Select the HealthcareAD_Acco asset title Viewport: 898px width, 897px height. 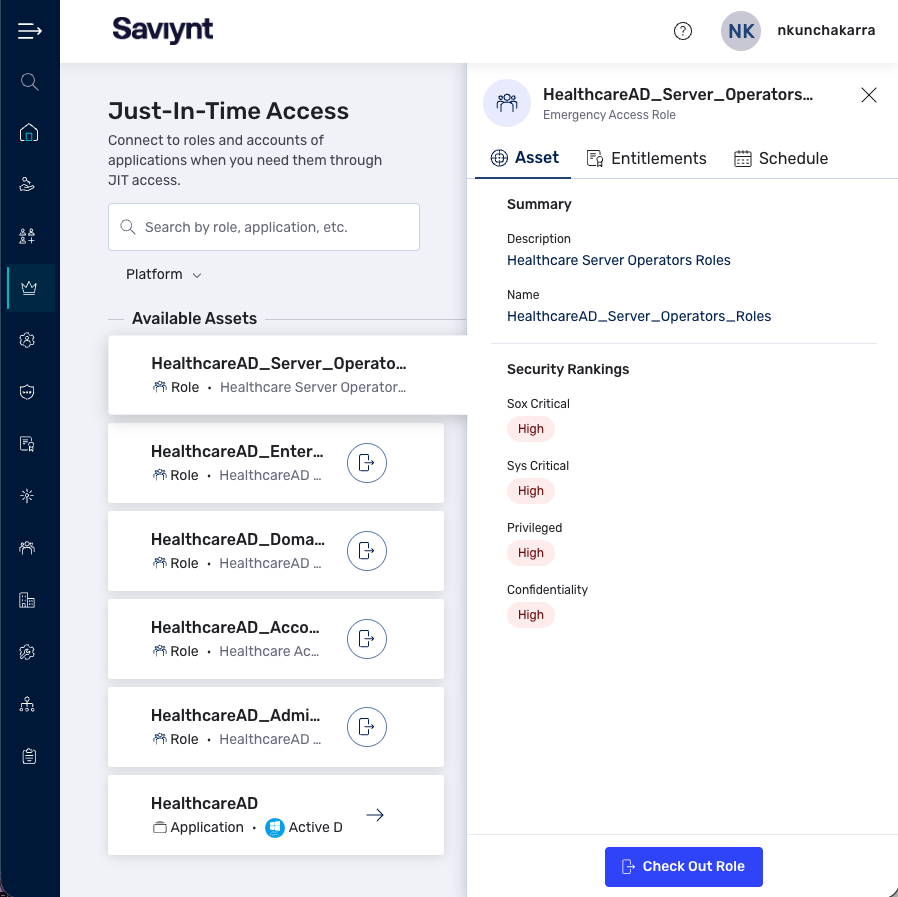pyautogui.click(x=235, y=627)
